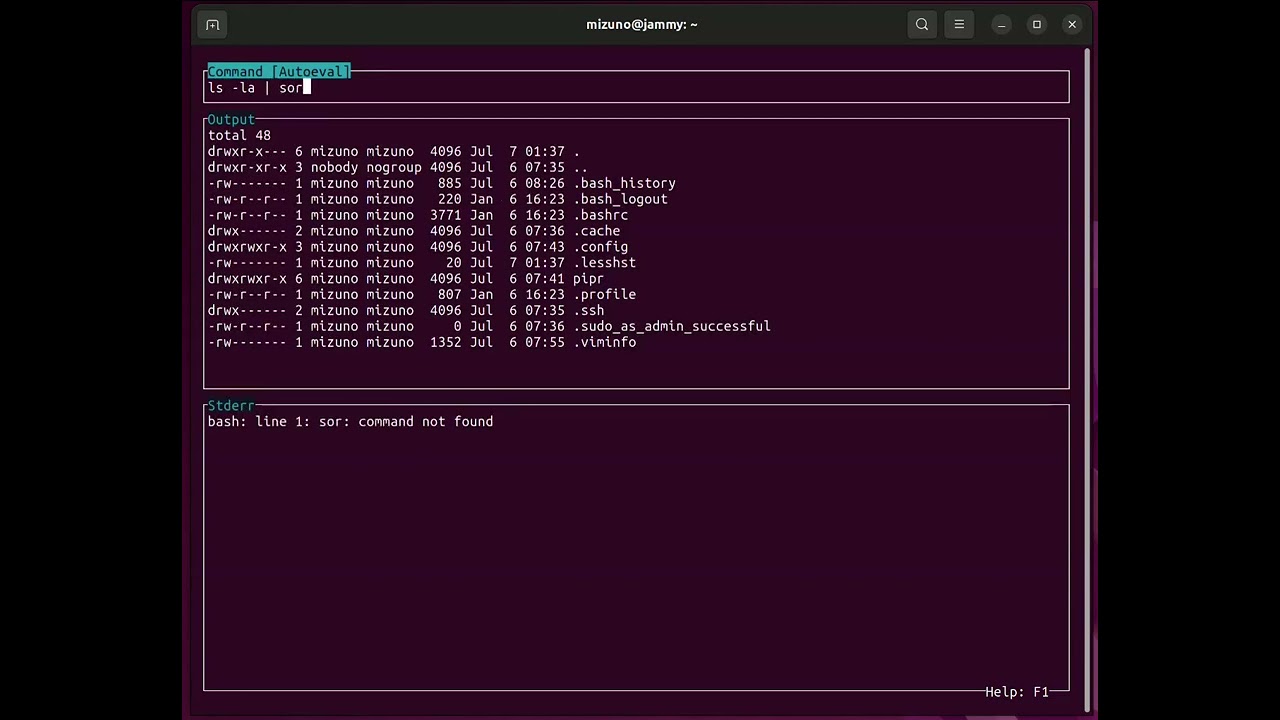Click the Output panel label
The image size is (1280, 720).
[x=231, y=119]
